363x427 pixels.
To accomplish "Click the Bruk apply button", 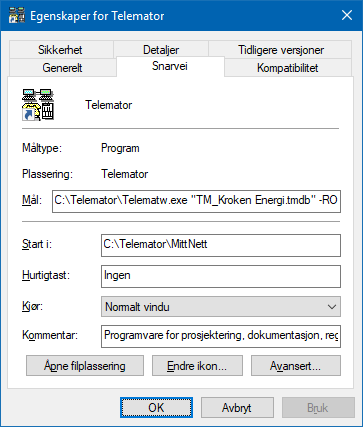I will (x=318, y=407).
